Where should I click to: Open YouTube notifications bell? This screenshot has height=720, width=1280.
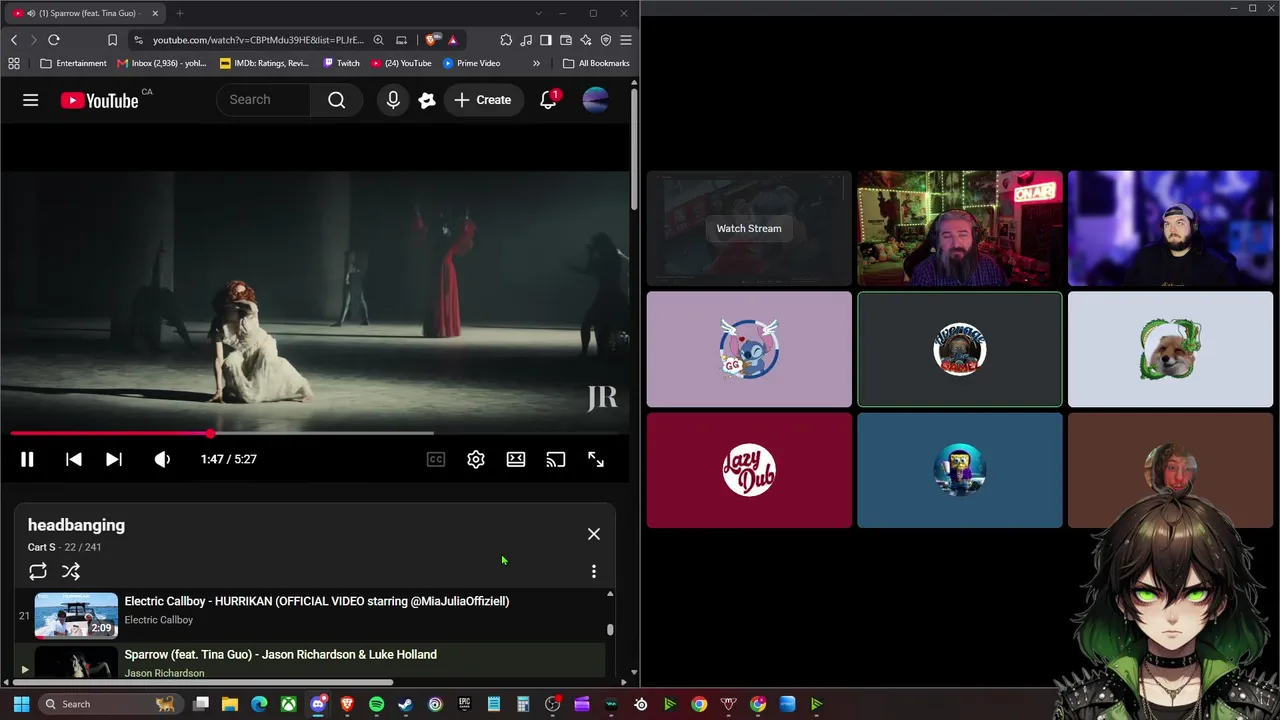pos(548,100)
